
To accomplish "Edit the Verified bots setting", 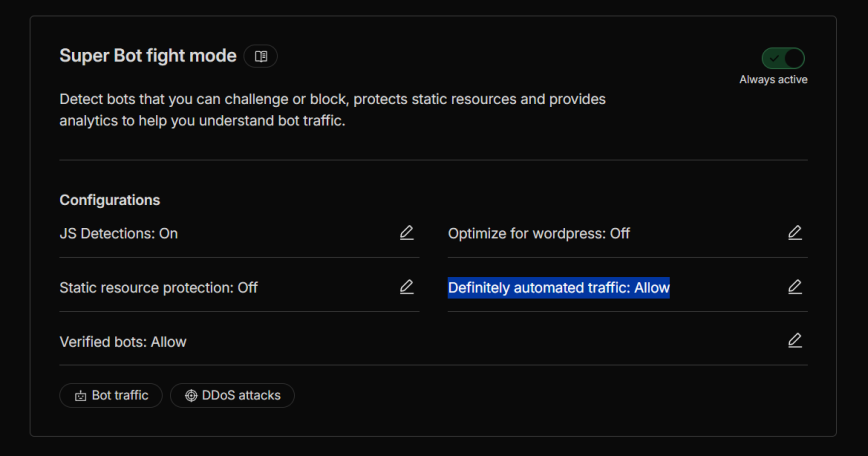I will pyautogui.click(x=794, y=341).
